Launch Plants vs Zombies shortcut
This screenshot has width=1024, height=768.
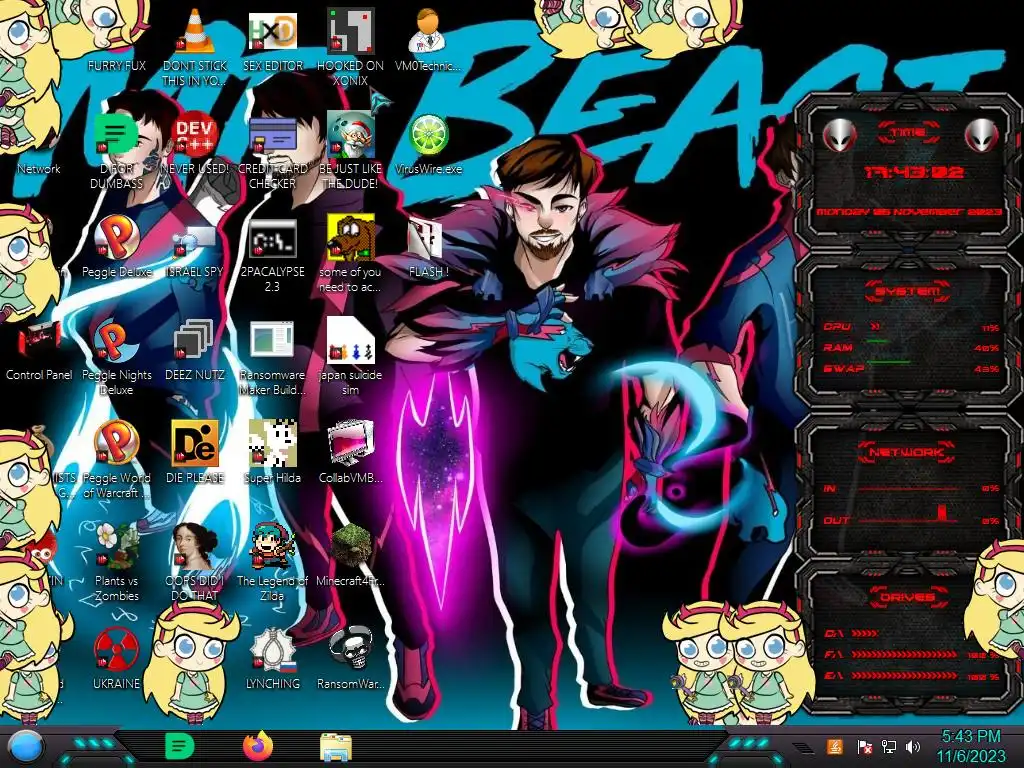click(x=116, y=547)
